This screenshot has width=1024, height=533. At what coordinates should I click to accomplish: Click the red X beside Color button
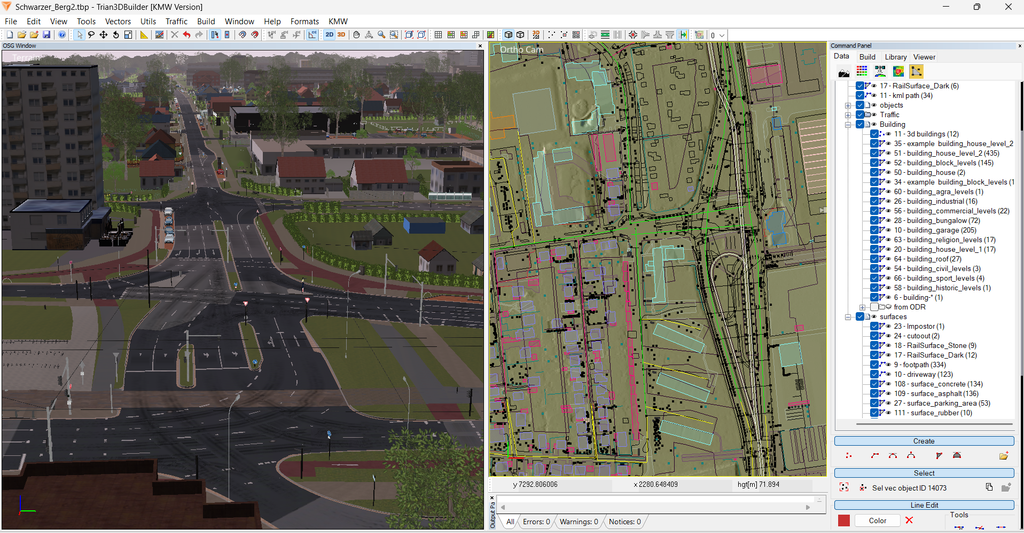click(x=909, y=521)
